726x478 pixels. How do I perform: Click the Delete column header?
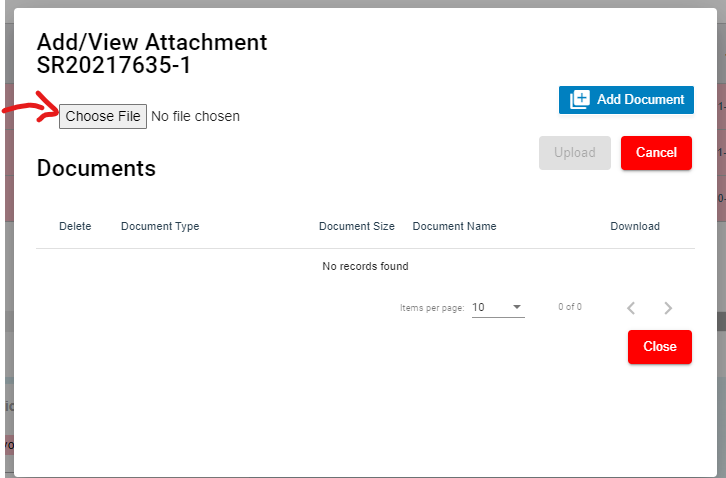(x=75, y=226)
